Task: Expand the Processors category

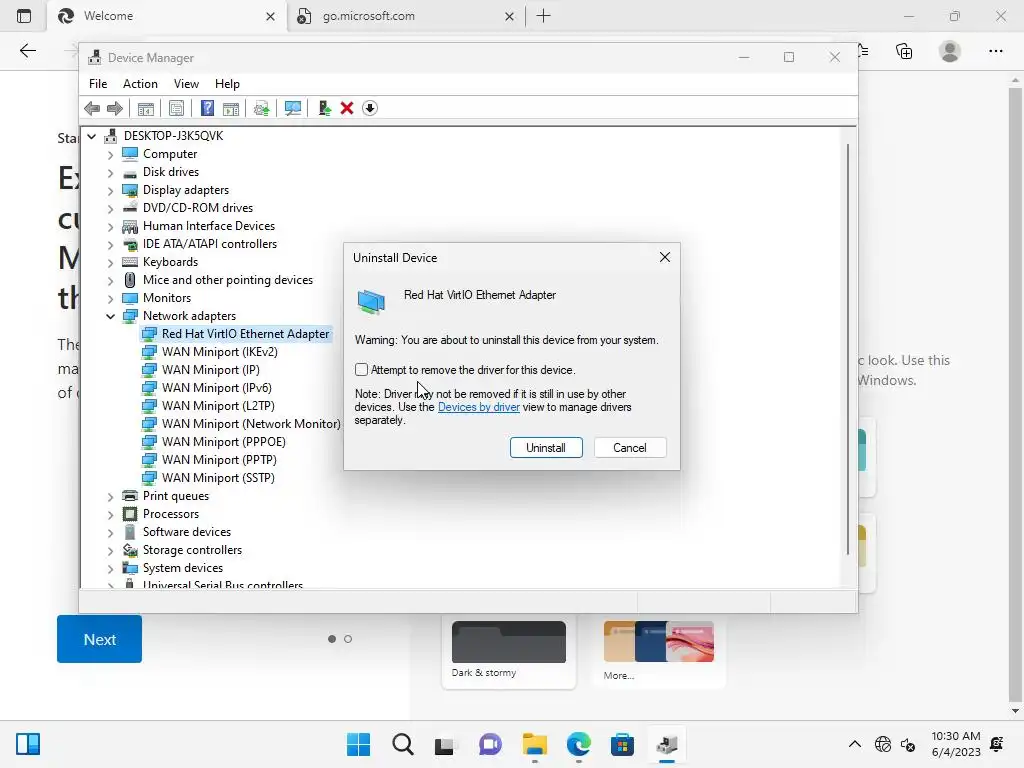Action: [x=110, y=515]
